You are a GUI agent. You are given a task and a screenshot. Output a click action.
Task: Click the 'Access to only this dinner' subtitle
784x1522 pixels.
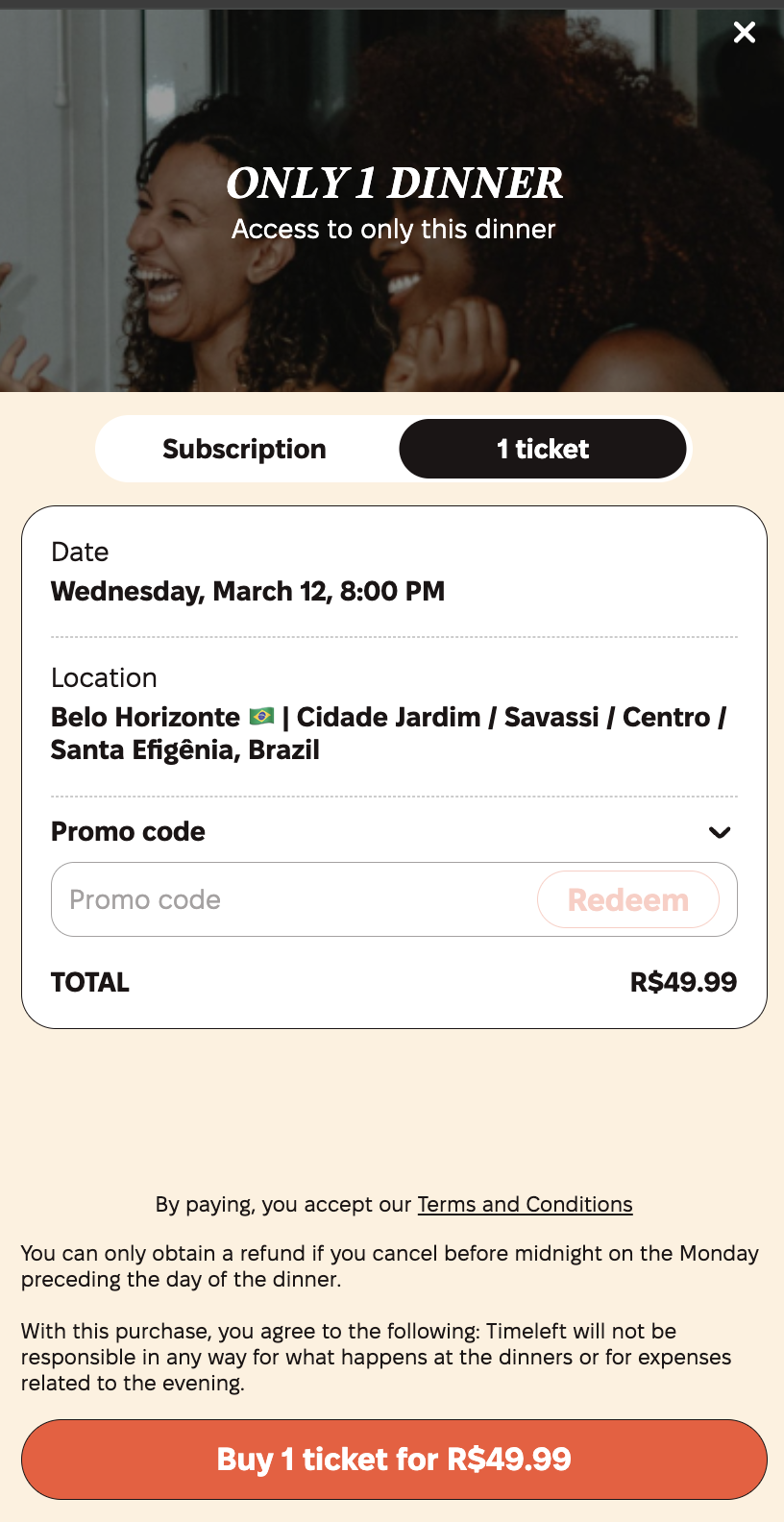[394, 229]
